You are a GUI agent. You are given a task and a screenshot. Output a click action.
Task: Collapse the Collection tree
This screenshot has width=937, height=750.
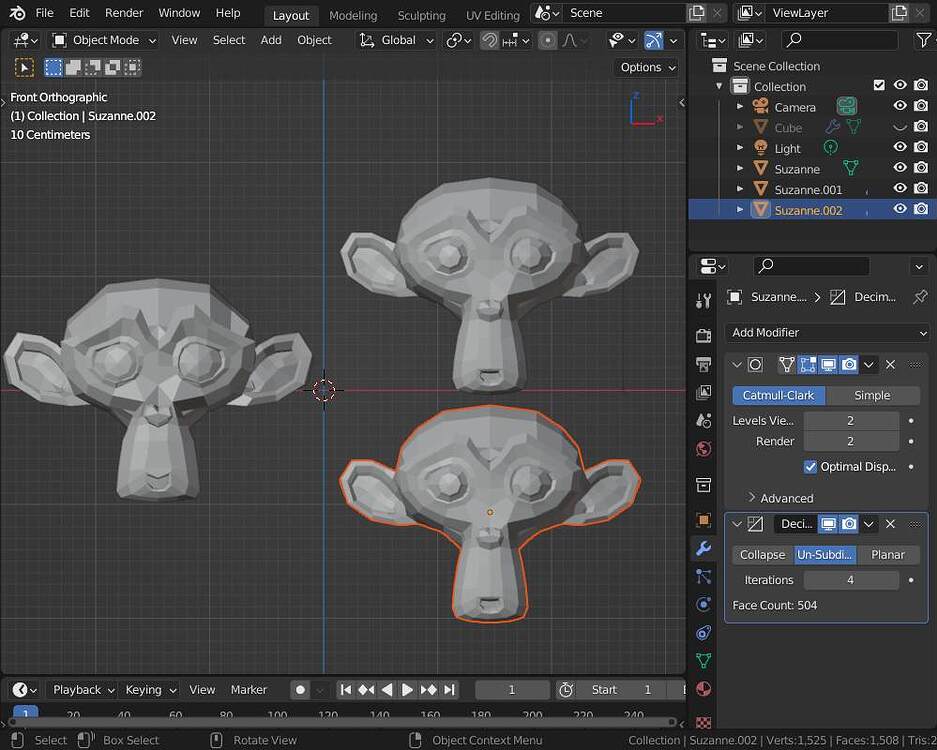coord(719,86)
